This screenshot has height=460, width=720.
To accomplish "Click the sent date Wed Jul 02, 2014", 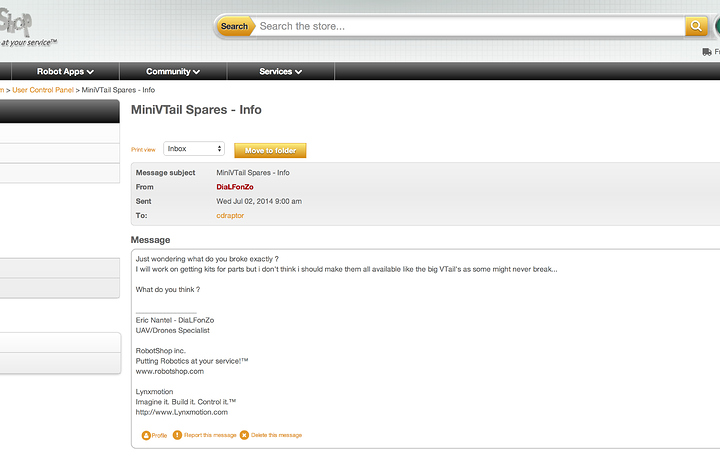I will point(259,201).
